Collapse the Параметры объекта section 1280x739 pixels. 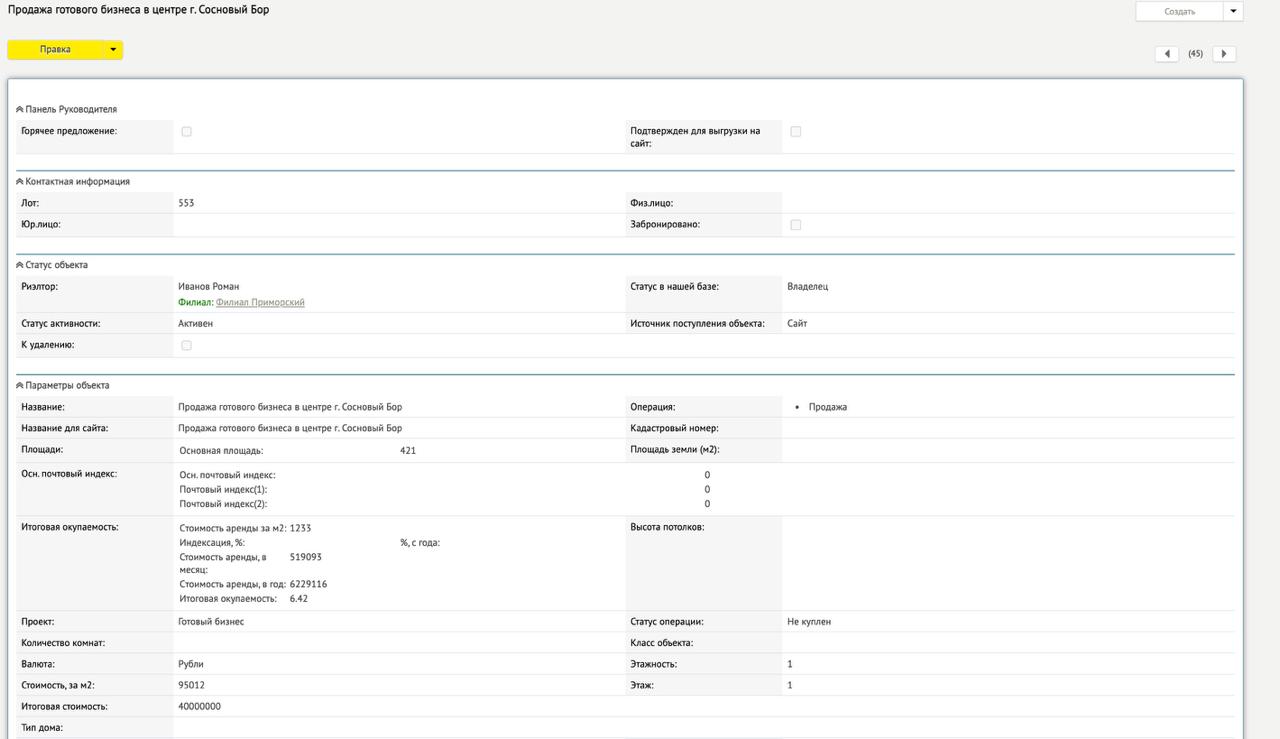point(20,385)
